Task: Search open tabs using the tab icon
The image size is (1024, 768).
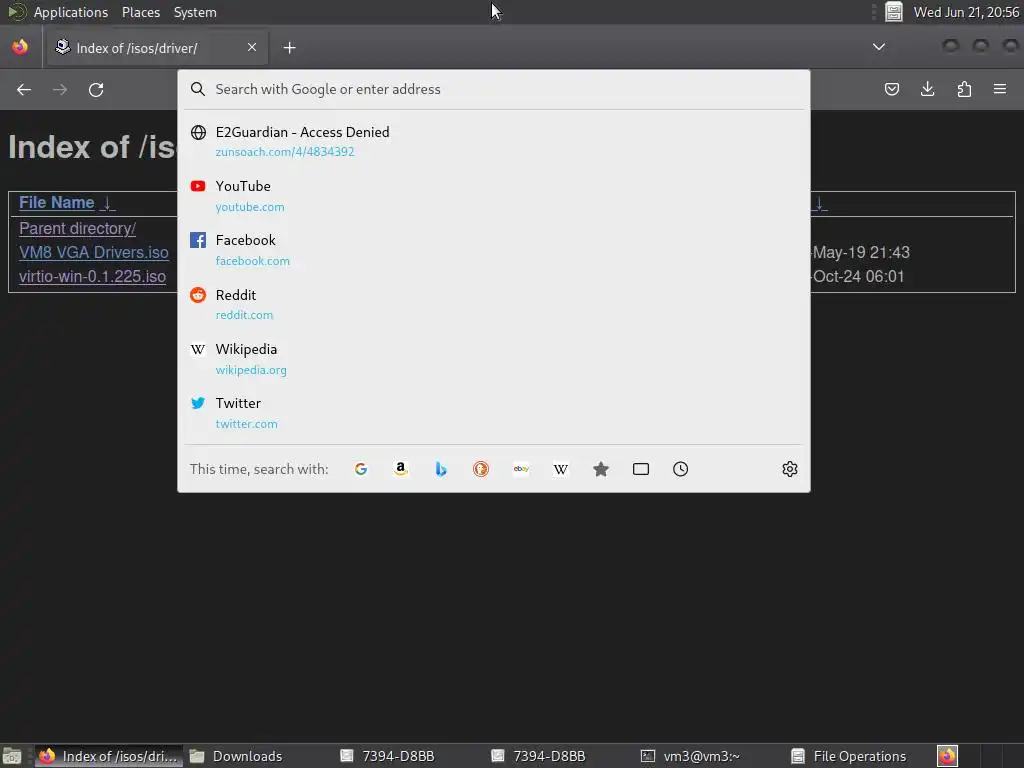Action: (641, 469)
